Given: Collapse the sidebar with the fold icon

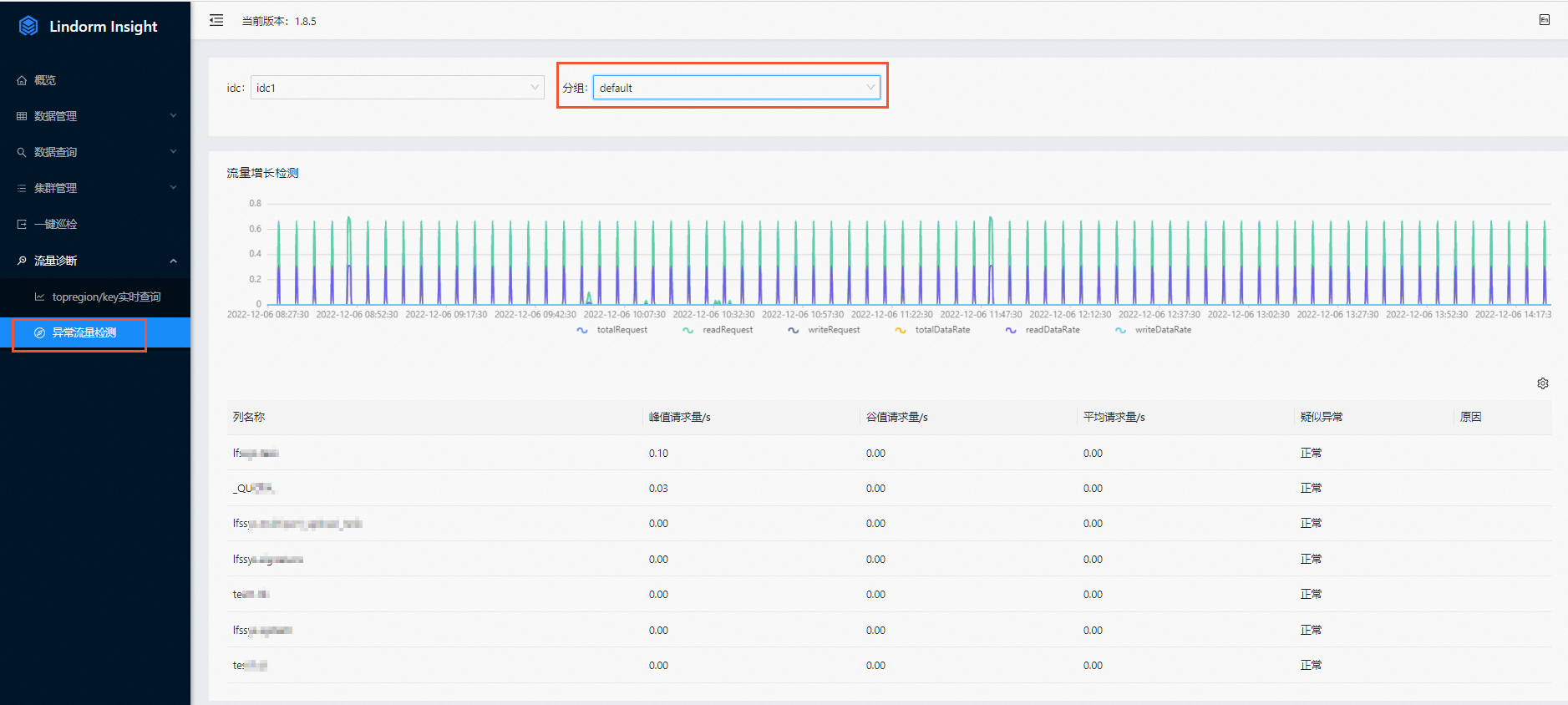Looking at the screenshot, I should pyautogui.click(x=216, y=20).
